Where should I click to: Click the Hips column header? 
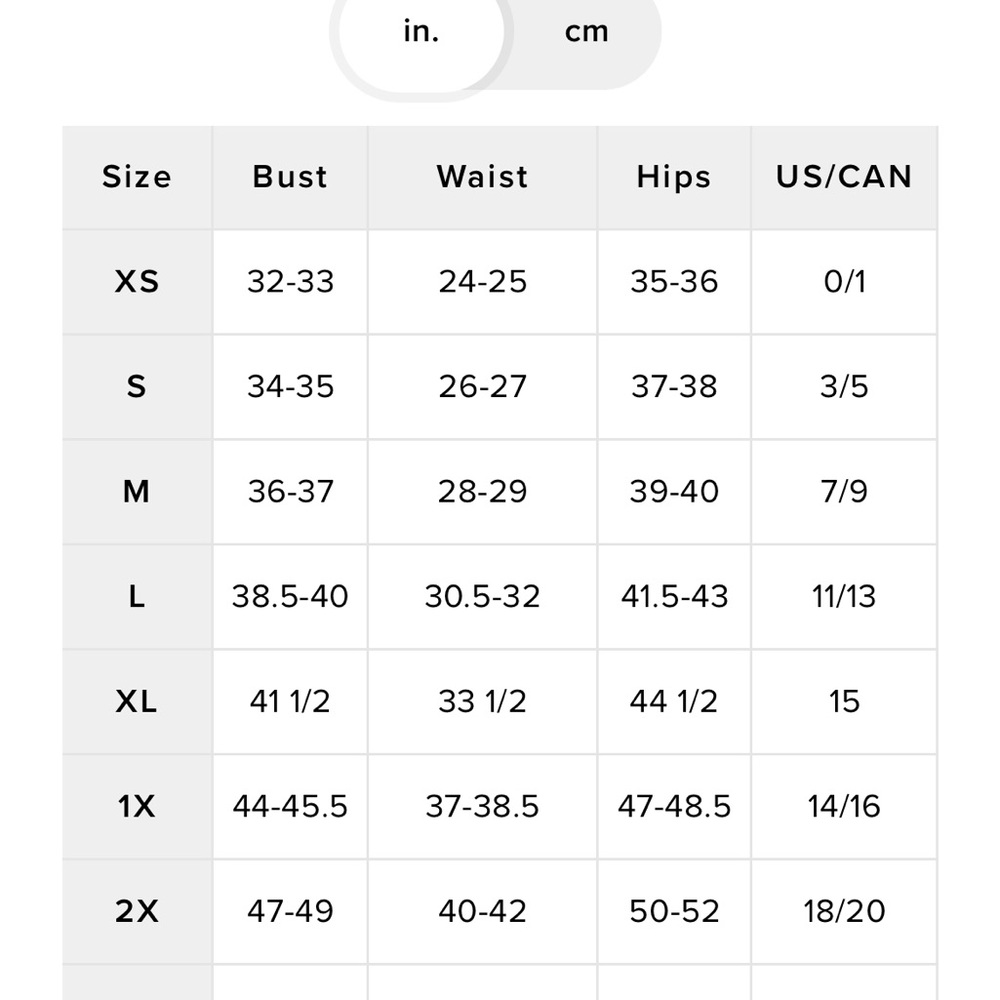674,177
